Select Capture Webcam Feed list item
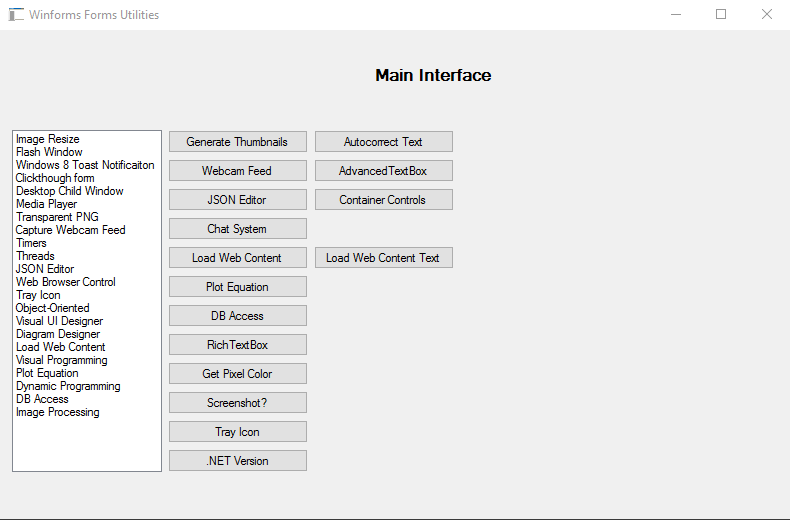Screen dimensions: 790x520 pyautogui.click(x=87, y=230)
